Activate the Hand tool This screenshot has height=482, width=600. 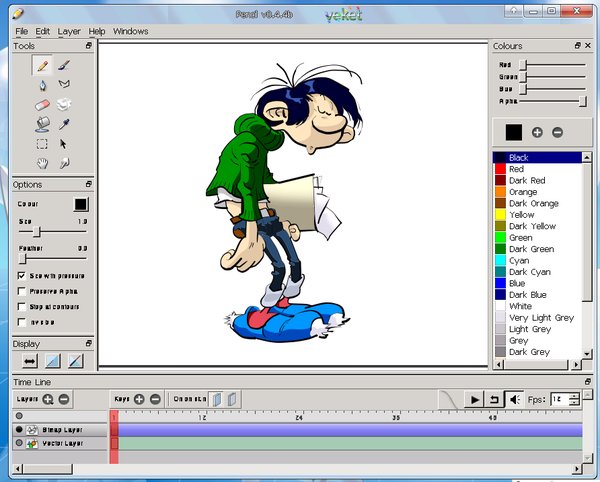click(42, 163)
